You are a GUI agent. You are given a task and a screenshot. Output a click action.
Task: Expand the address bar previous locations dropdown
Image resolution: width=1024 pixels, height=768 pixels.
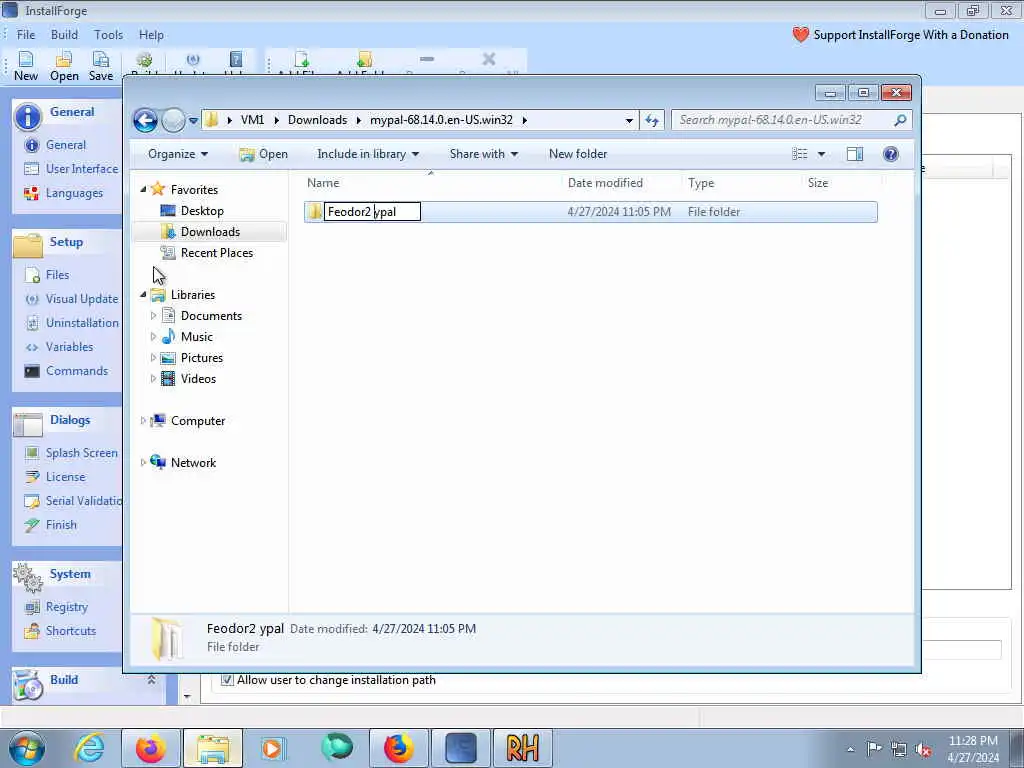coord(629,121)
